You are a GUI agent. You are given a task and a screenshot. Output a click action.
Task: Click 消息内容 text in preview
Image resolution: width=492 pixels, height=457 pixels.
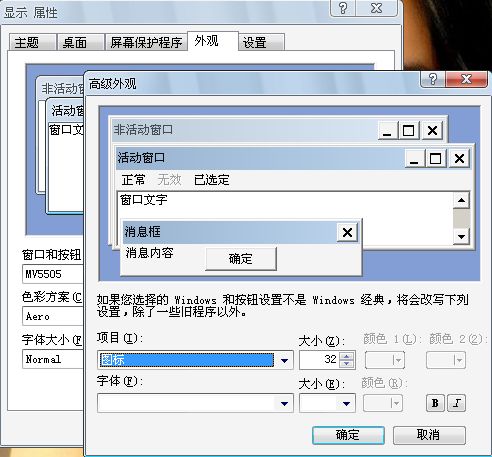150,253
